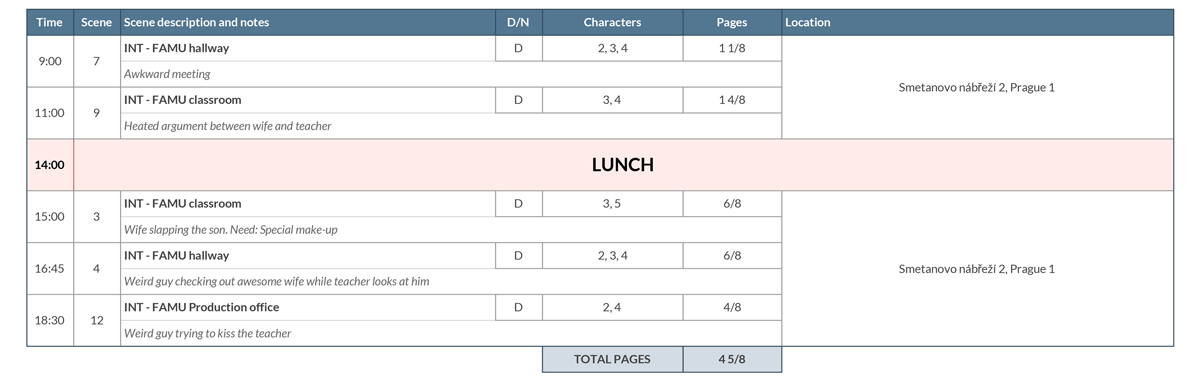Select the morning Smetanovo nábřeží location cell
Screen dimensions: 1200x386
[977, 87]
